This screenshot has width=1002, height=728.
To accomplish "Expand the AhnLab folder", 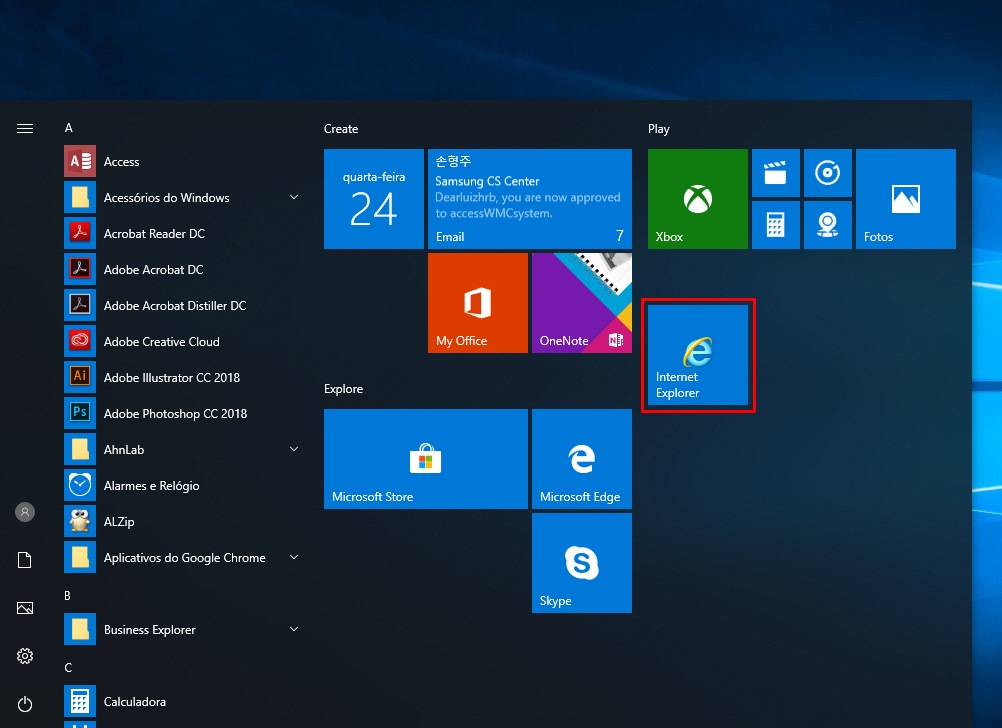I will tap(182, 450).
